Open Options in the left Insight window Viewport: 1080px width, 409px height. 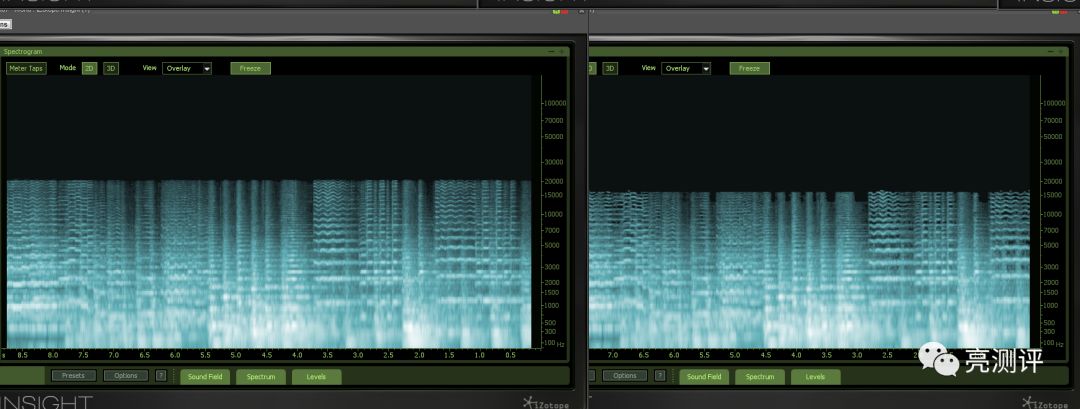click(x=126, y=376)
